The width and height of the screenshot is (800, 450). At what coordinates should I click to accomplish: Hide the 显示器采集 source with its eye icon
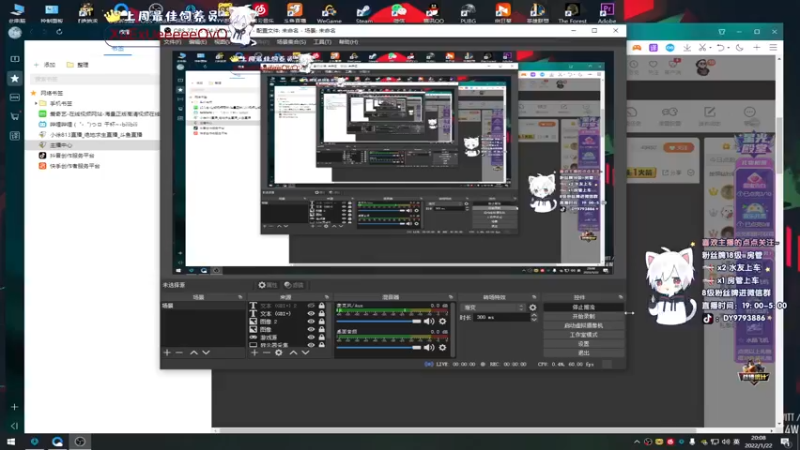point(311,345)
